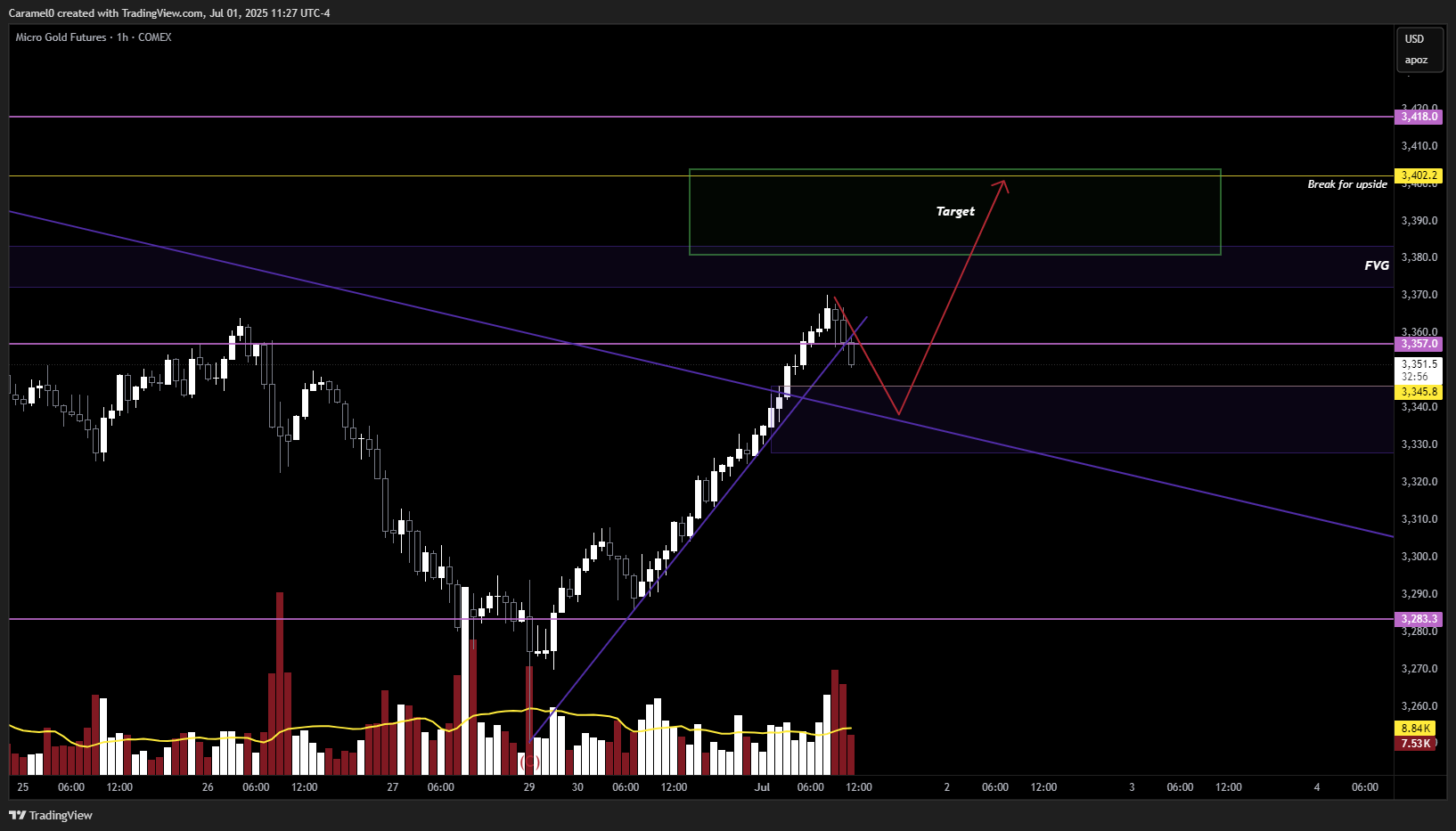Image resolution: width=1456 pixels, height=831 pixels.
Task: Click the 3,300.0 price axis tick
Action: [1419, 557]
